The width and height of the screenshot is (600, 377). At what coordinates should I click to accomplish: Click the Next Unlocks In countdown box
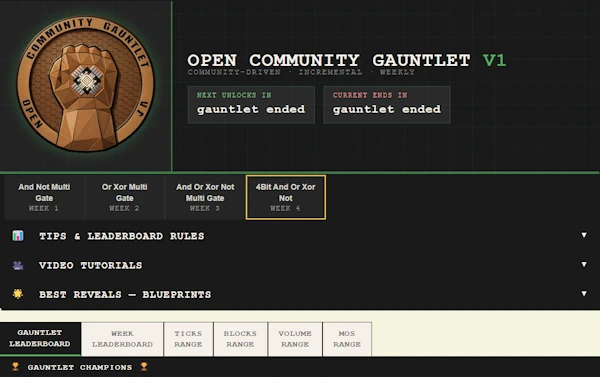pyautogui.click(x=251, y=104)
